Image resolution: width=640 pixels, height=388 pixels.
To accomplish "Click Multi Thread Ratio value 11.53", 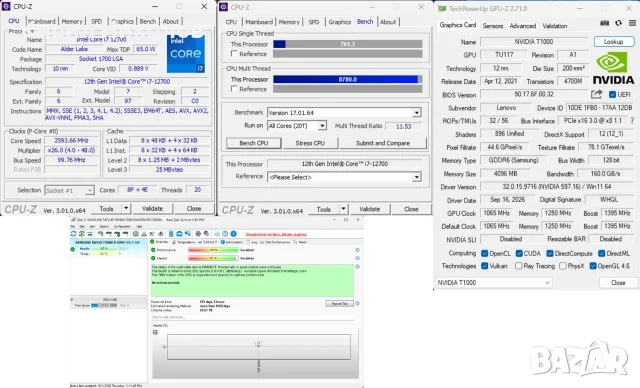I will 403,126.
